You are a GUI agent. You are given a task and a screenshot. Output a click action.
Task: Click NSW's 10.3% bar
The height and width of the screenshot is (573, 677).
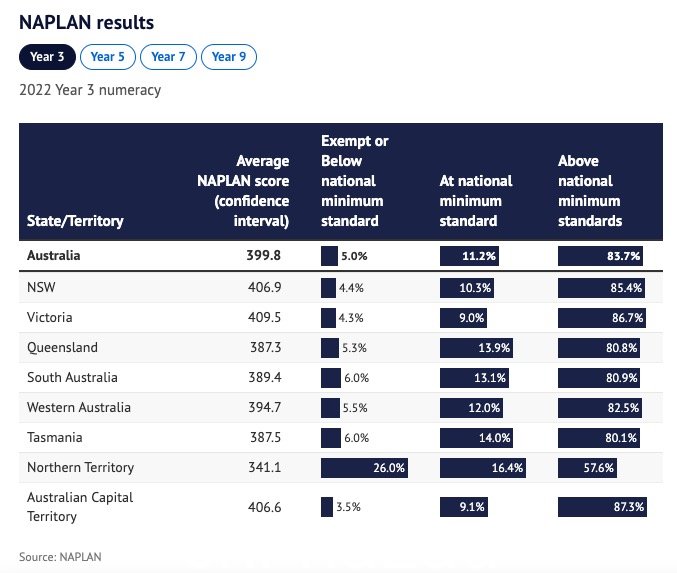(467, 288)
